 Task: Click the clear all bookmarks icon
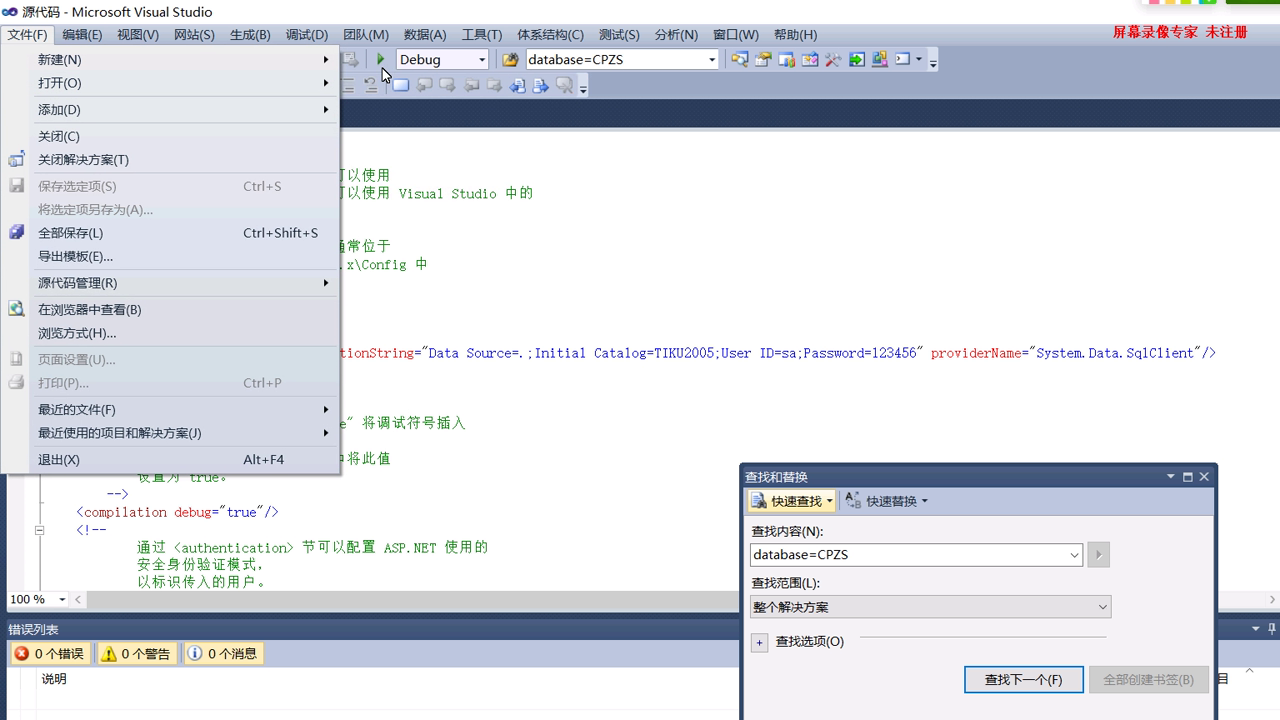click(564, 86)
